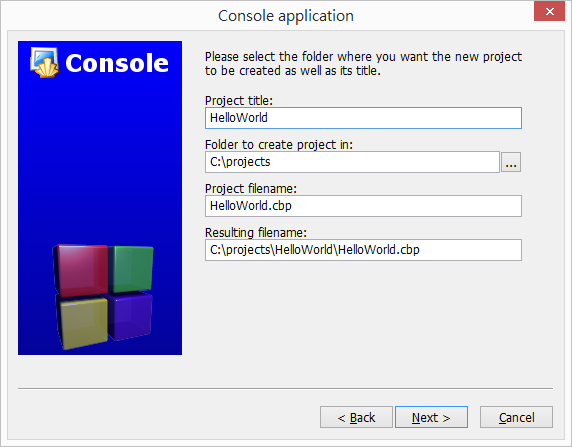Viewport: 572px width, 447px height.
Task: Go to next wizard page
Action: coord(431,417)
